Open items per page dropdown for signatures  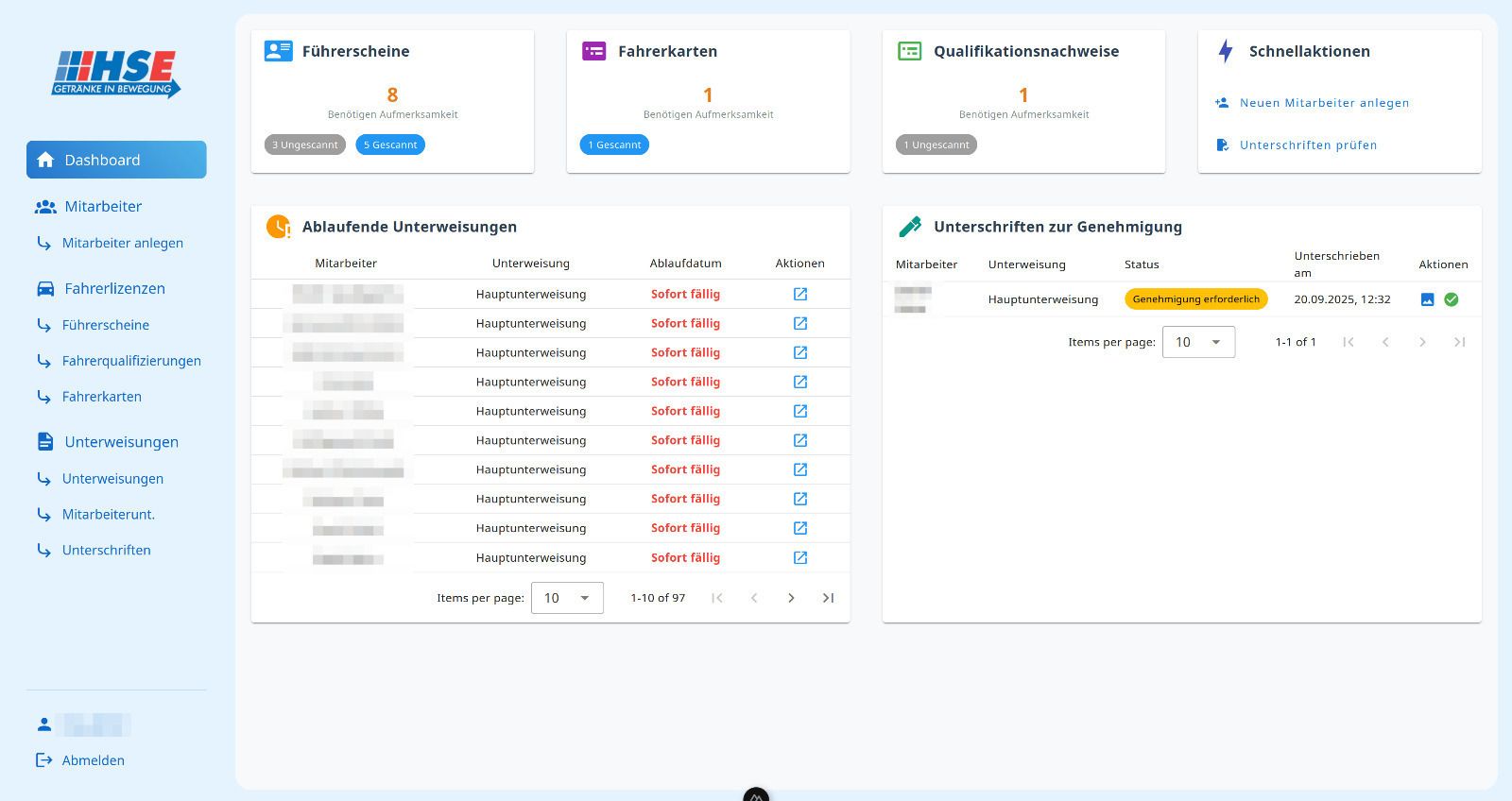coord(1197,342)
